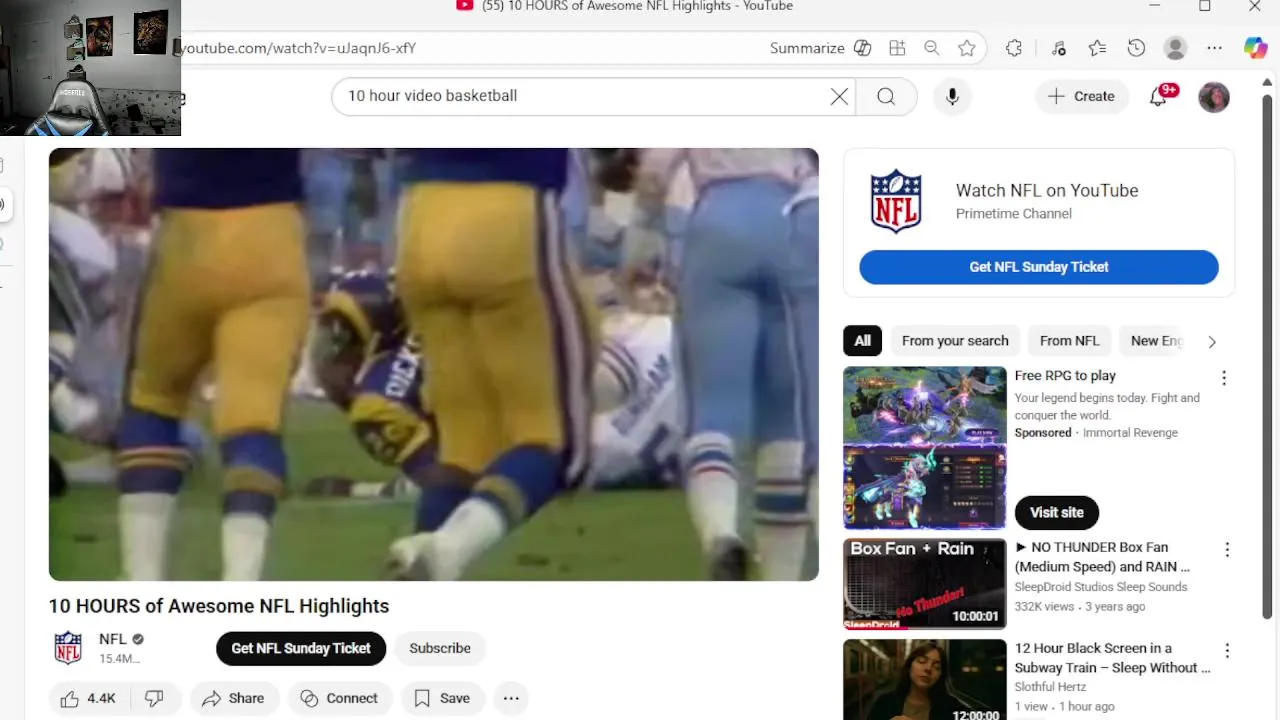Click the browser tab title 10 HOURS
Image resolution: width=1280 pixels, height=720 pixels.
click(x=637, y=6)
